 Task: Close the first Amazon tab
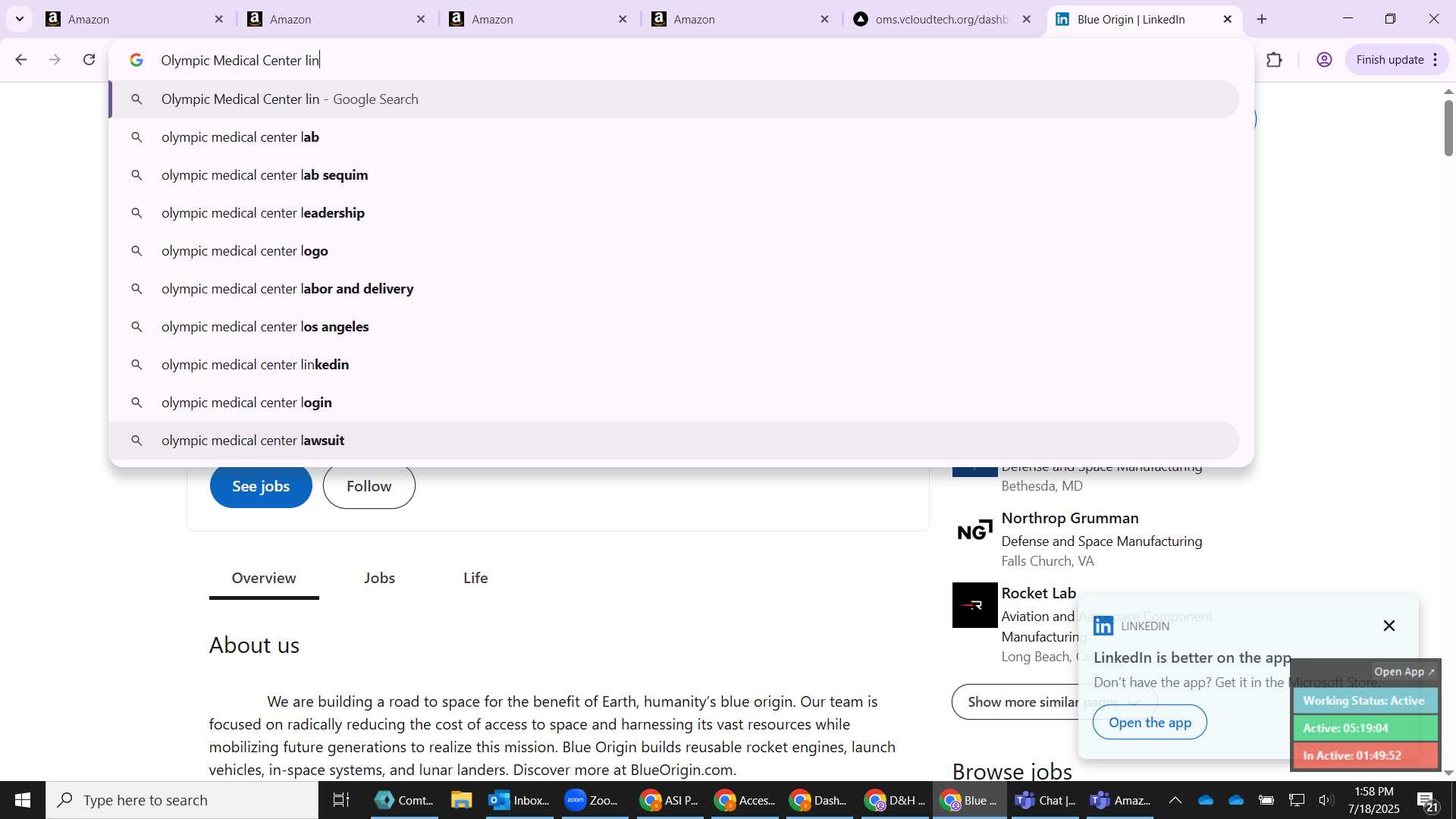(219, 19)
